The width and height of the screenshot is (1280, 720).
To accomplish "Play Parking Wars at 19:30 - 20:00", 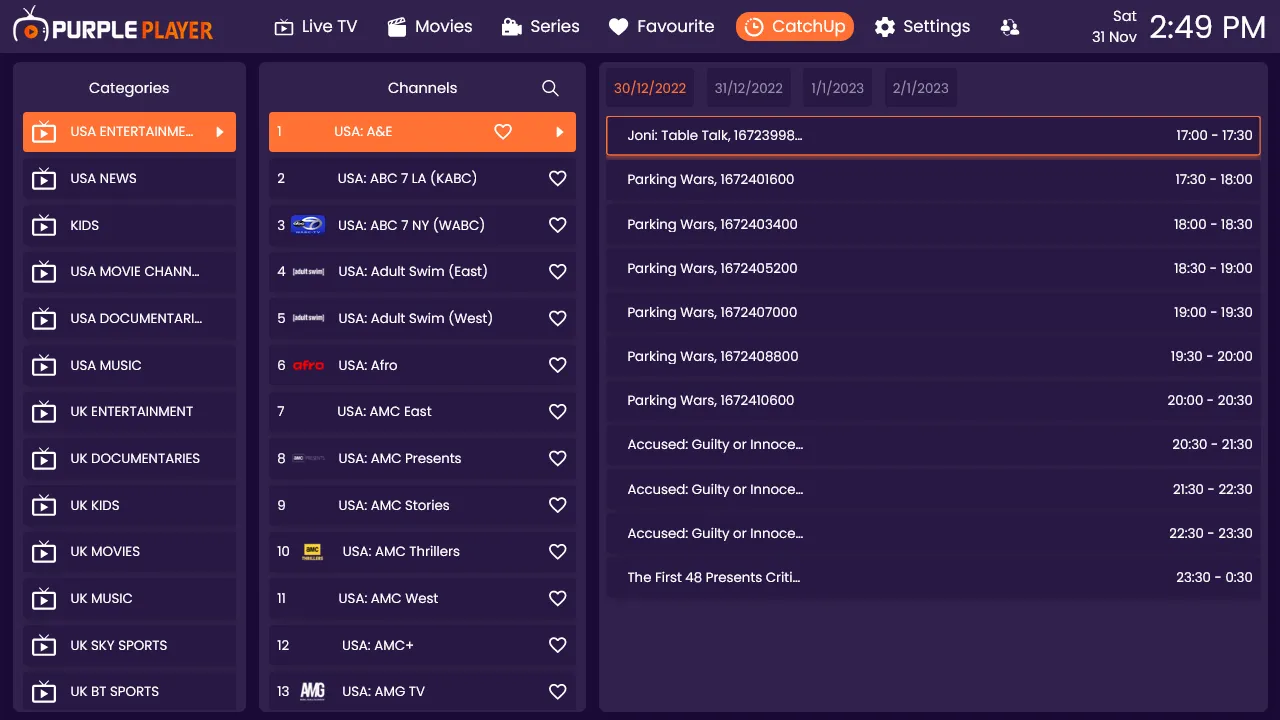I will click(933, 356).
